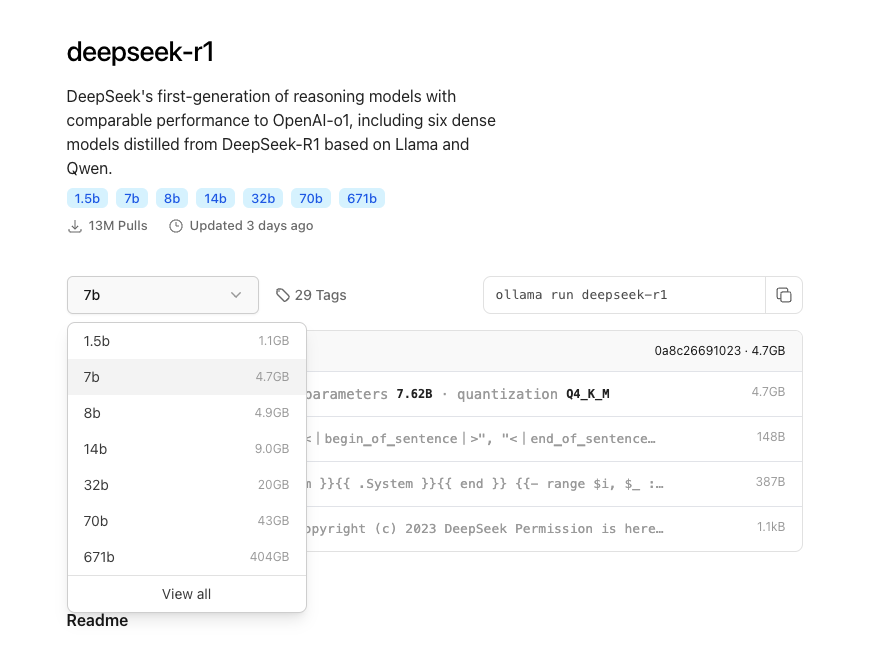
Task: Select the 1.5b option in dropdown list
Action: pos(187,341)
